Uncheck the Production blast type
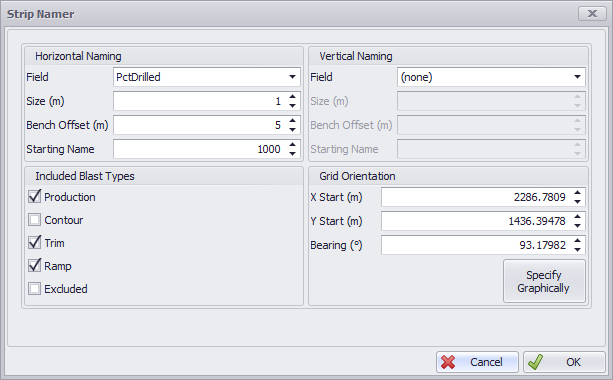The image size is (613, 380). tap(34, 196)
